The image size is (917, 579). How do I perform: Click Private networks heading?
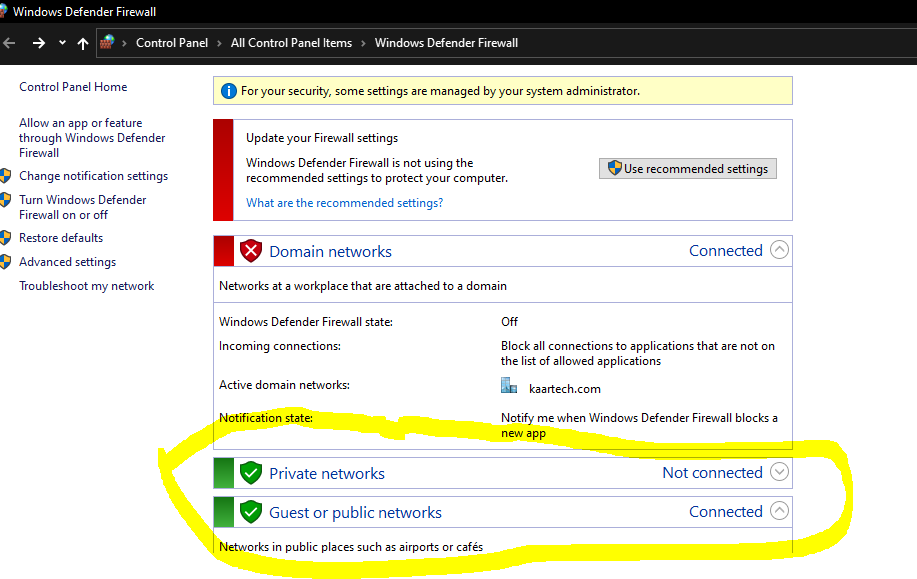tap(327, 473)
